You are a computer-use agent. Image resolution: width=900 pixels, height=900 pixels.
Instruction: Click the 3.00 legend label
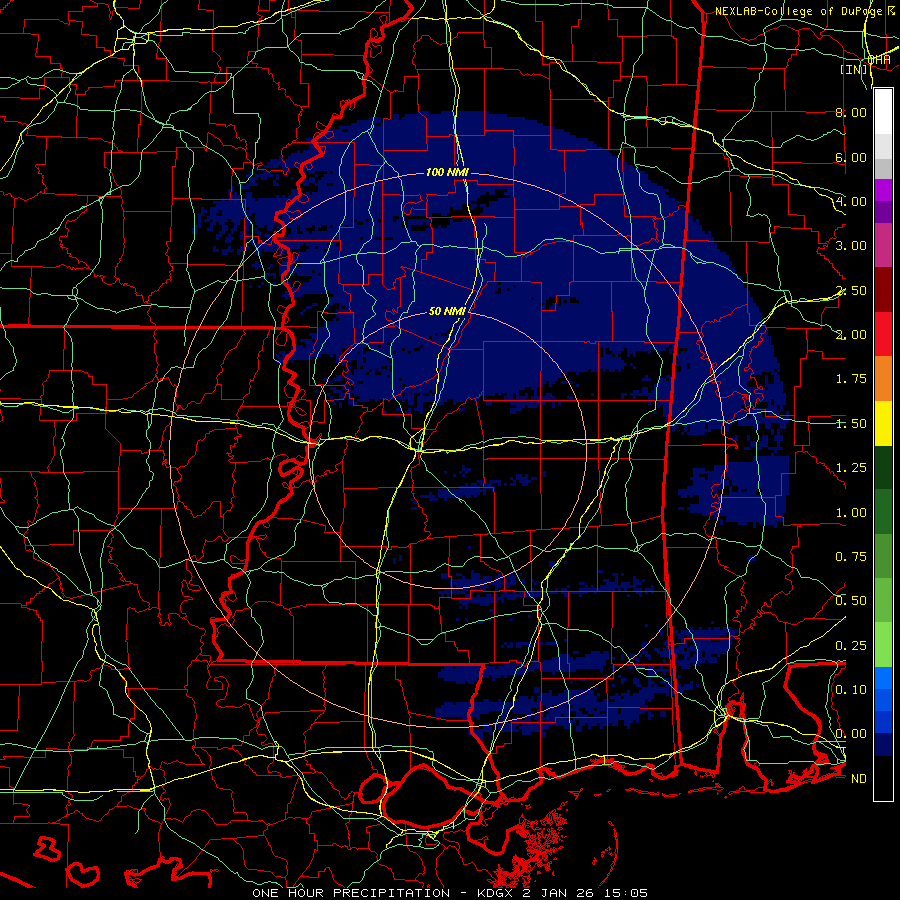click(851, 246)
